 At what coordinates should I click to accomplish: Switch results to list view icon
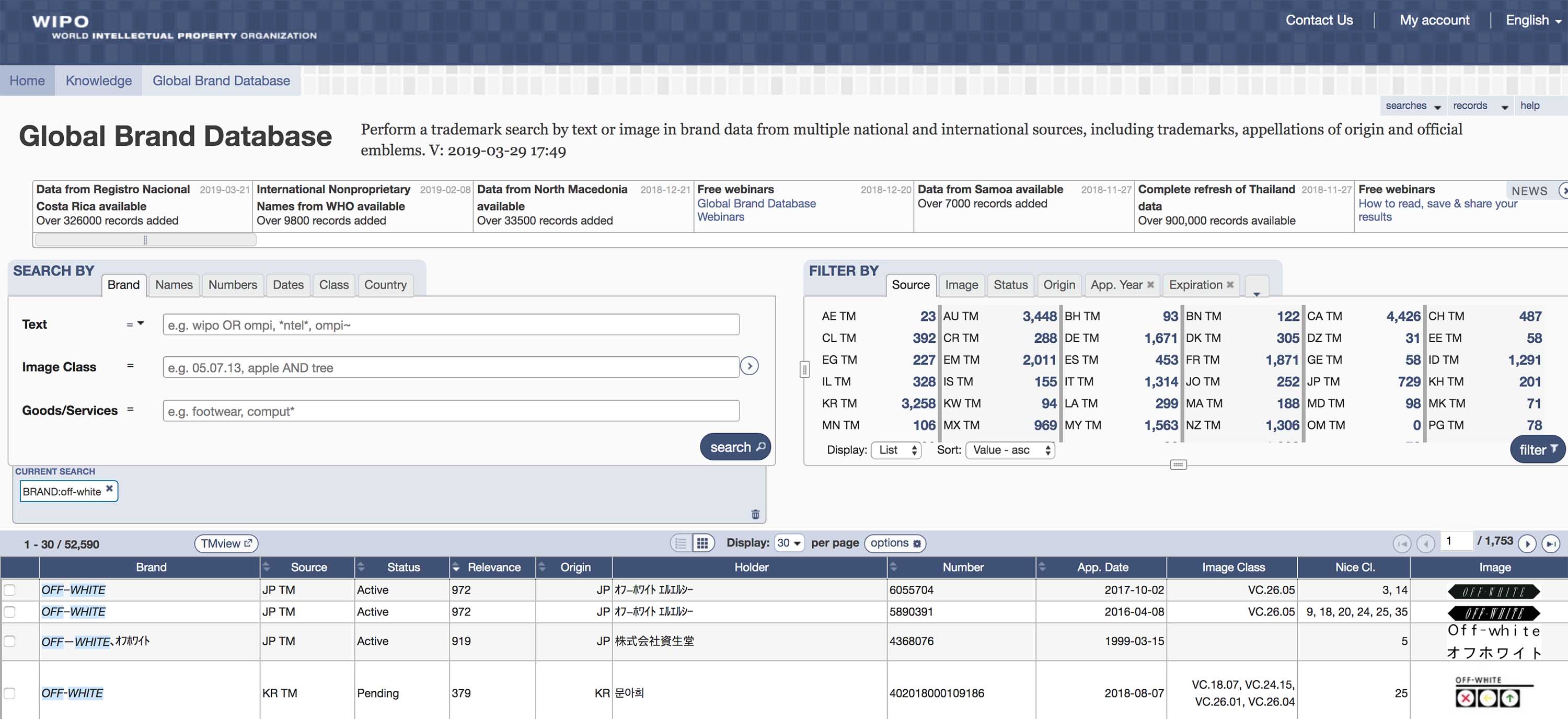pos(681,543)
